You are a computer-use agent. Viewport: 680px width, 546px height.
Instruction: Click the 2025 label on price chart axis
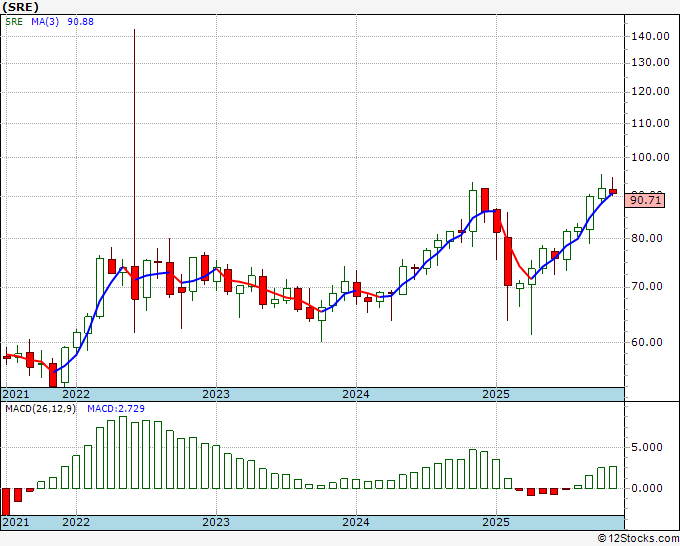click(x=496, y=394)
